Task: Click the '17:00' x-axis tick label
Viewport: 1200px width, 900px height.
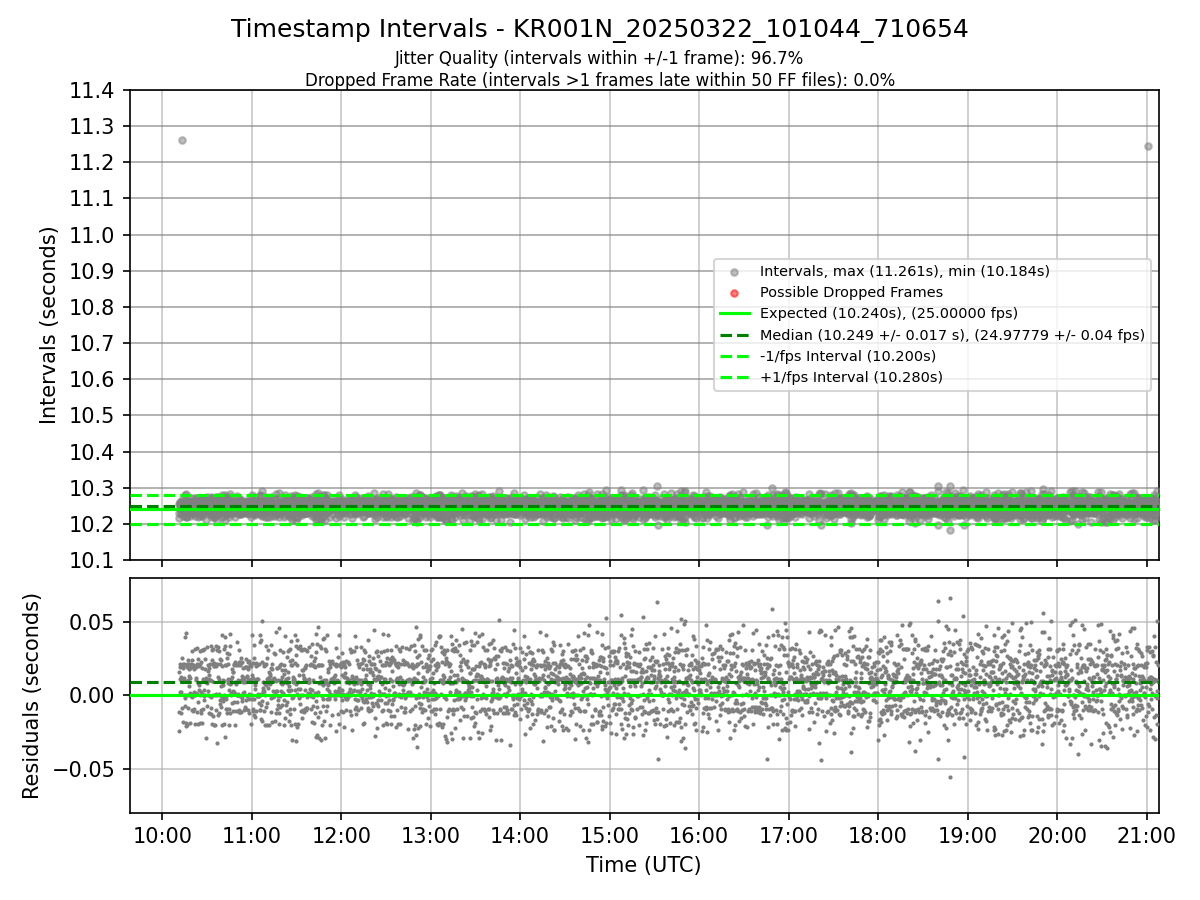Action: [x=788, y=835]
